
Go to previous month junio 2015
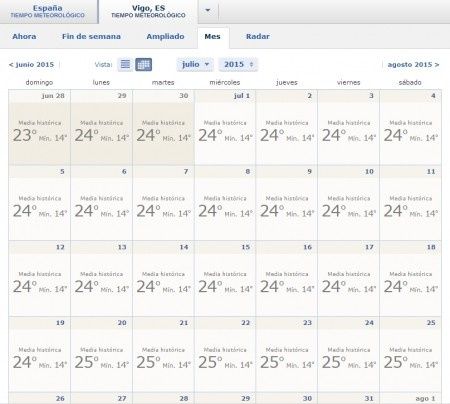(x=31, y=65)
